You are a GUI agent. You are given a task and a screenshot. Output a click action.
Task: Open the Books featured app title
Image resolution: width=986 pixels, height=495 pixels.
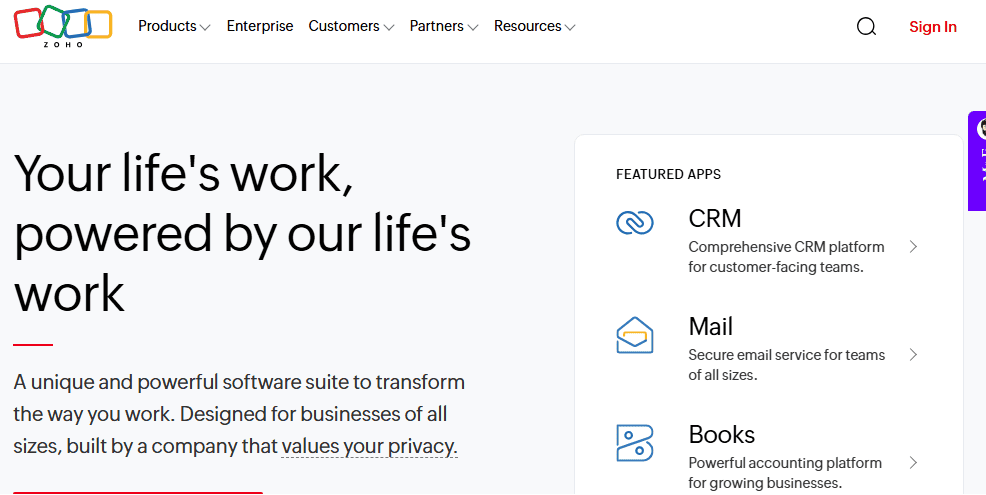(x=721, y=435)
